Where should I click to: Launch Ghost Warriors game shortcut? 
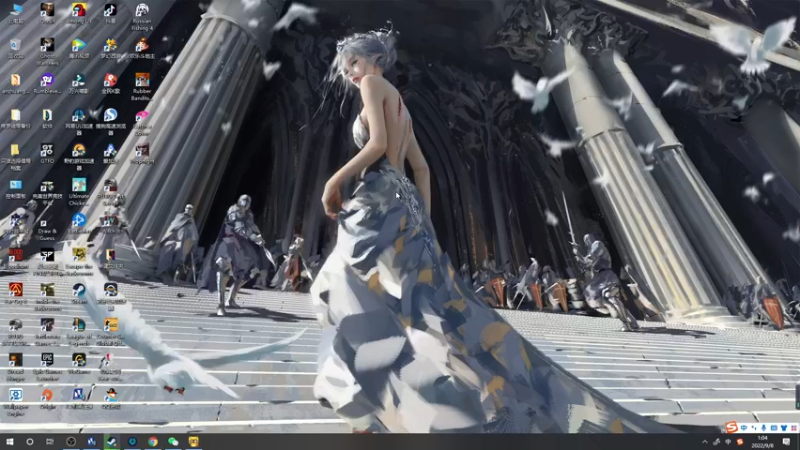click(47, 45)
